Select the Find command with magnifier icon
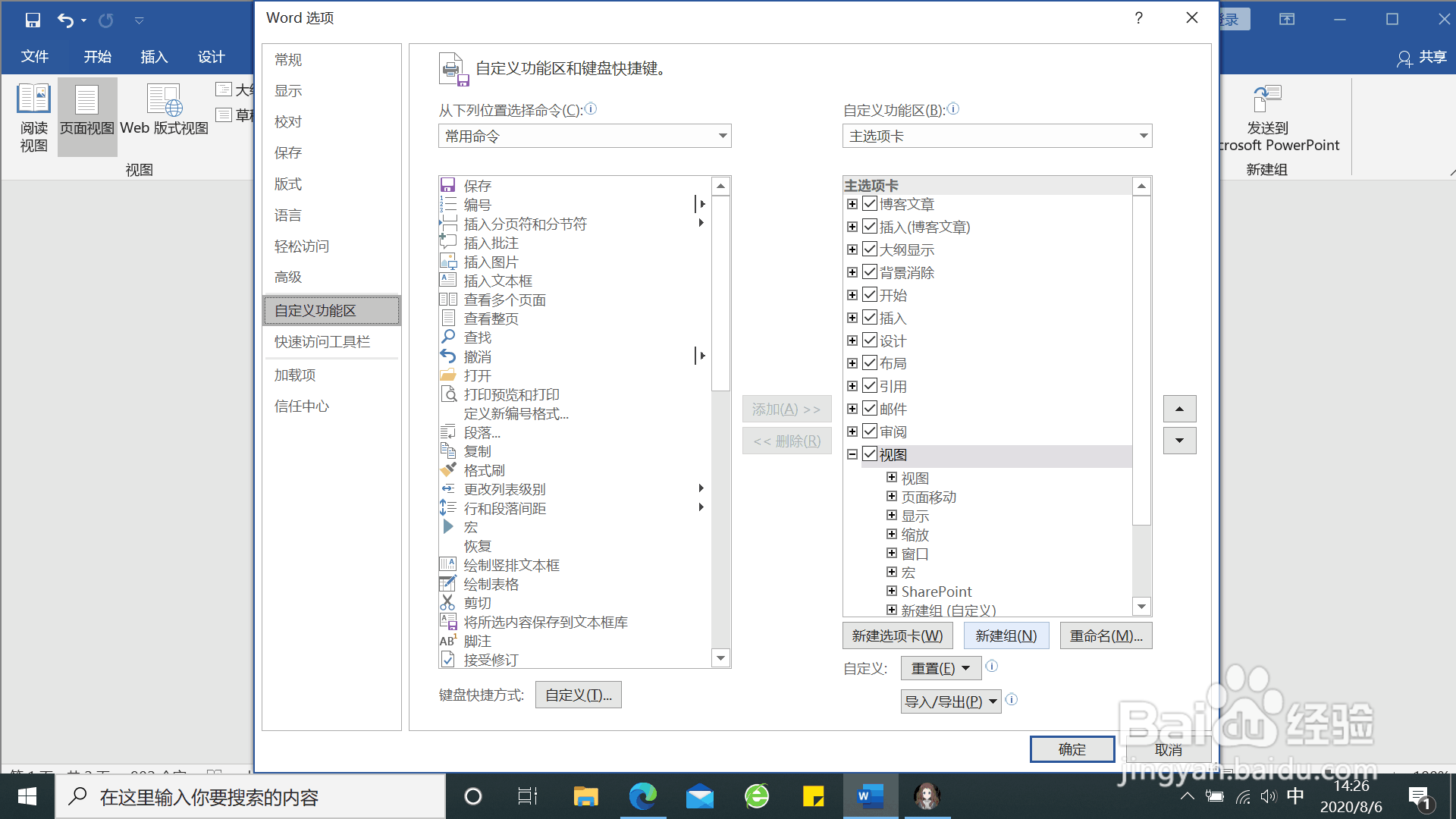Screen dimensions: 1456x819 click(x=477, y=337)
